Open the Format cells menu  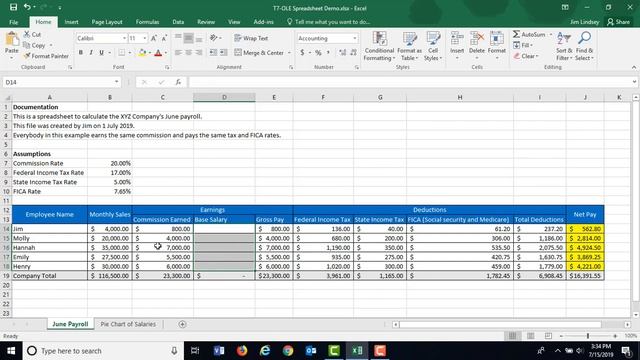[496, 45]
